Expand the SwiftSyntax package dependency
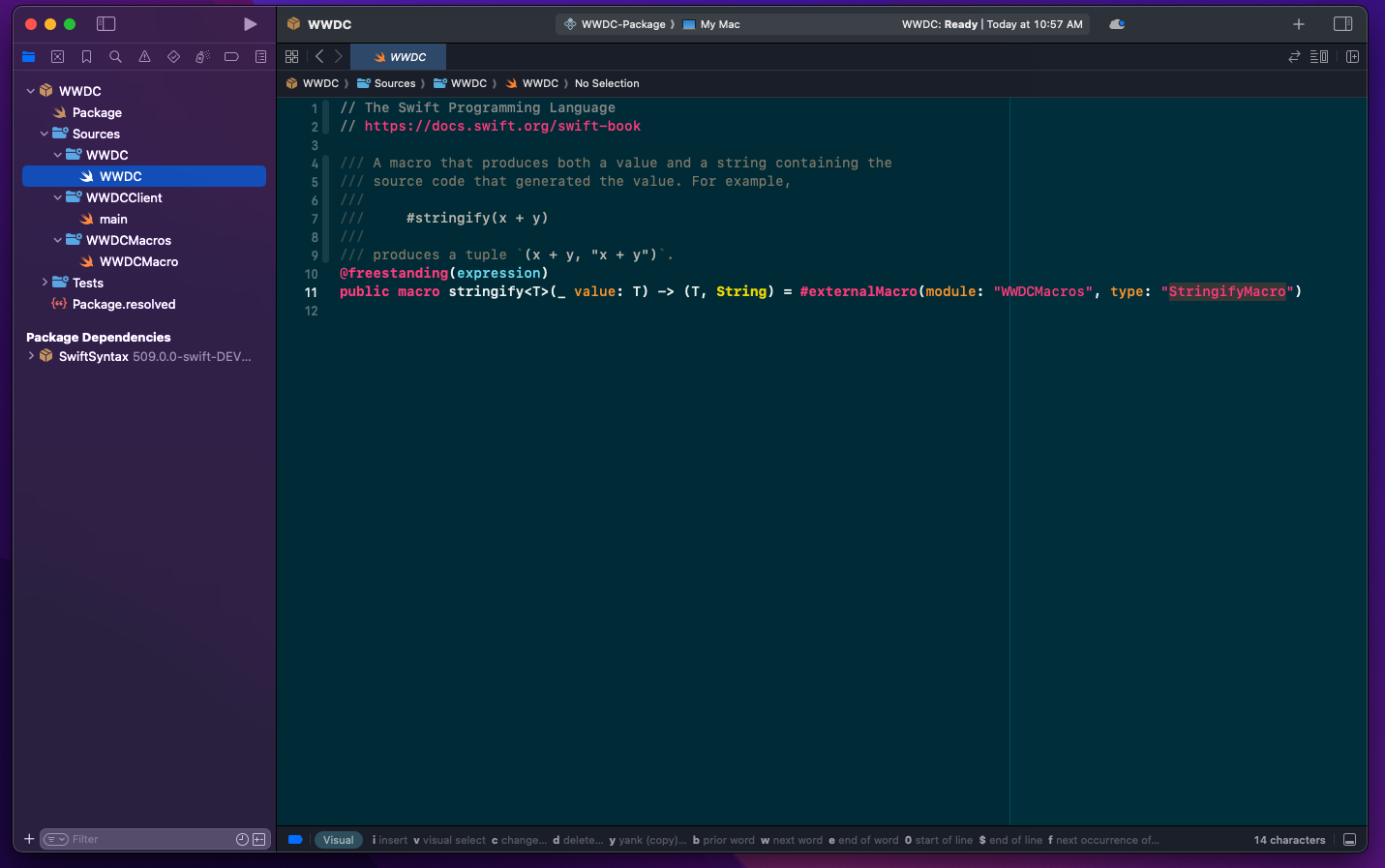The height and width of the screenshot is (868, 1385). coord(31,356)
